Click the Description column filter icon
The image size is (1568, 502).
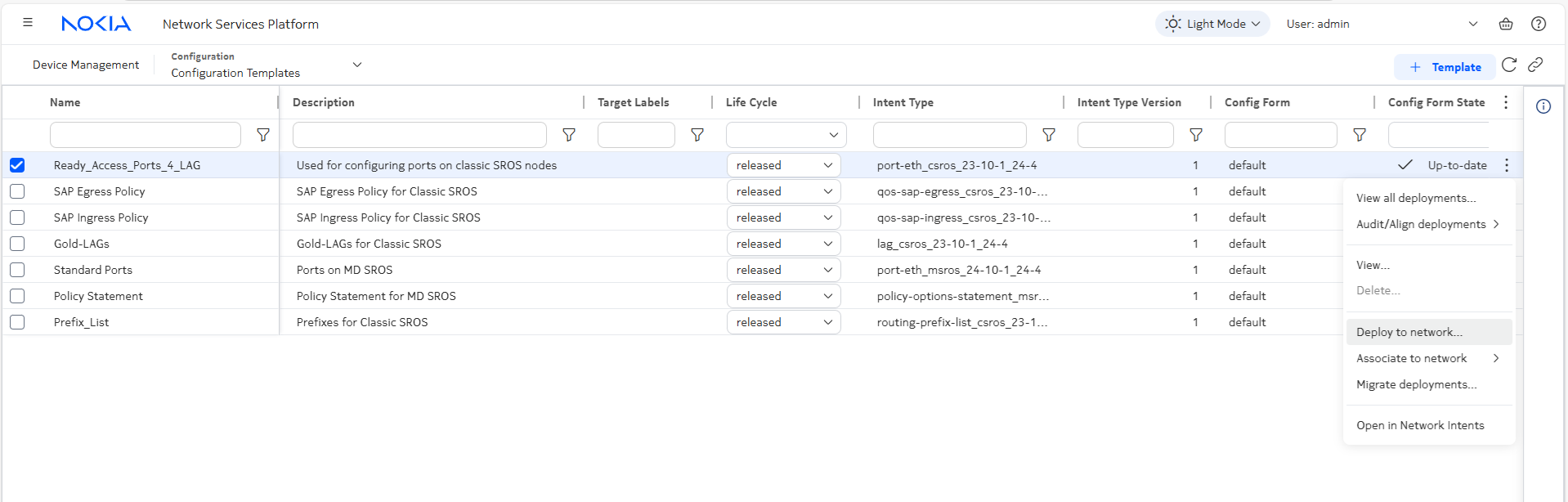[569, 135]
